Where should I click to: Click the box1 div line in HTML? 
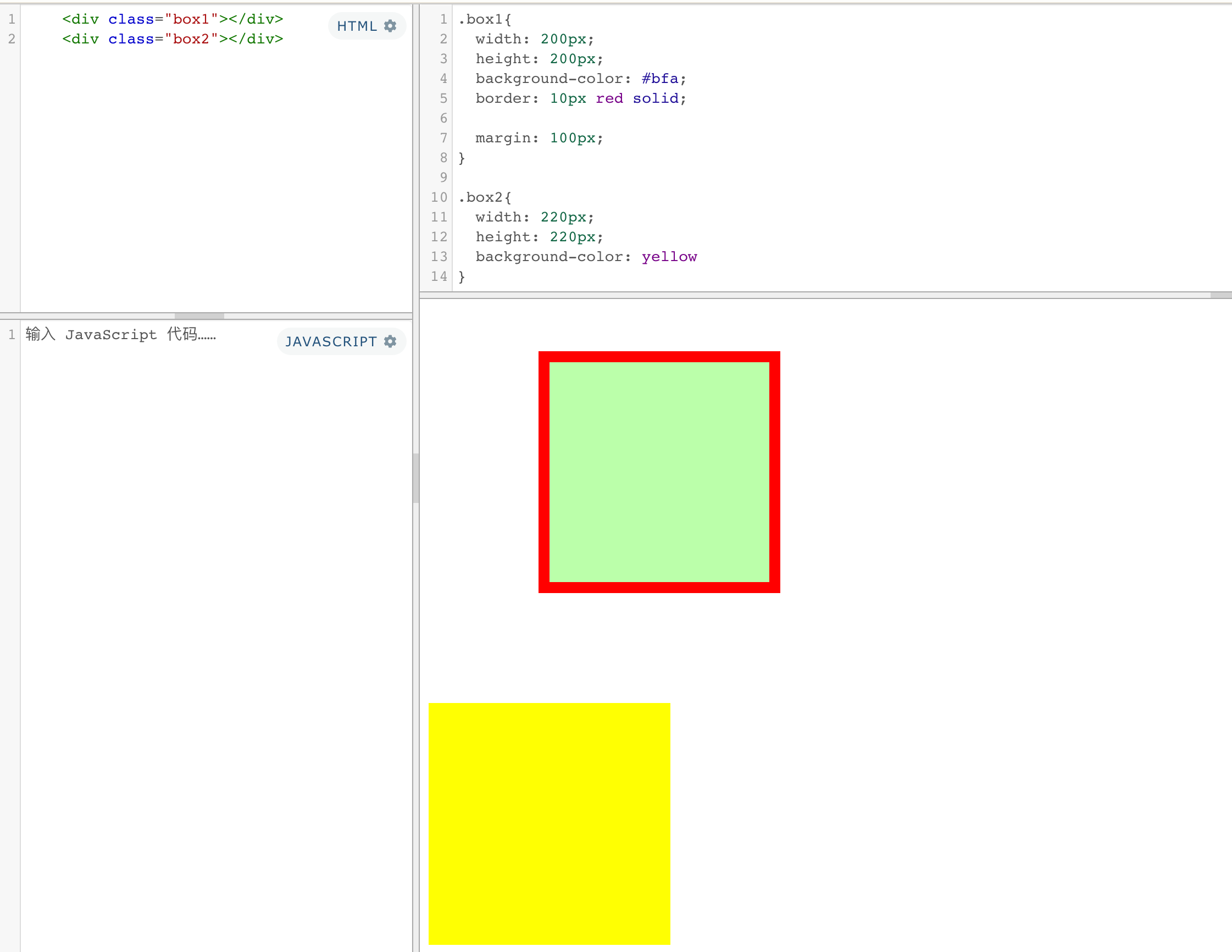[173, 19]
